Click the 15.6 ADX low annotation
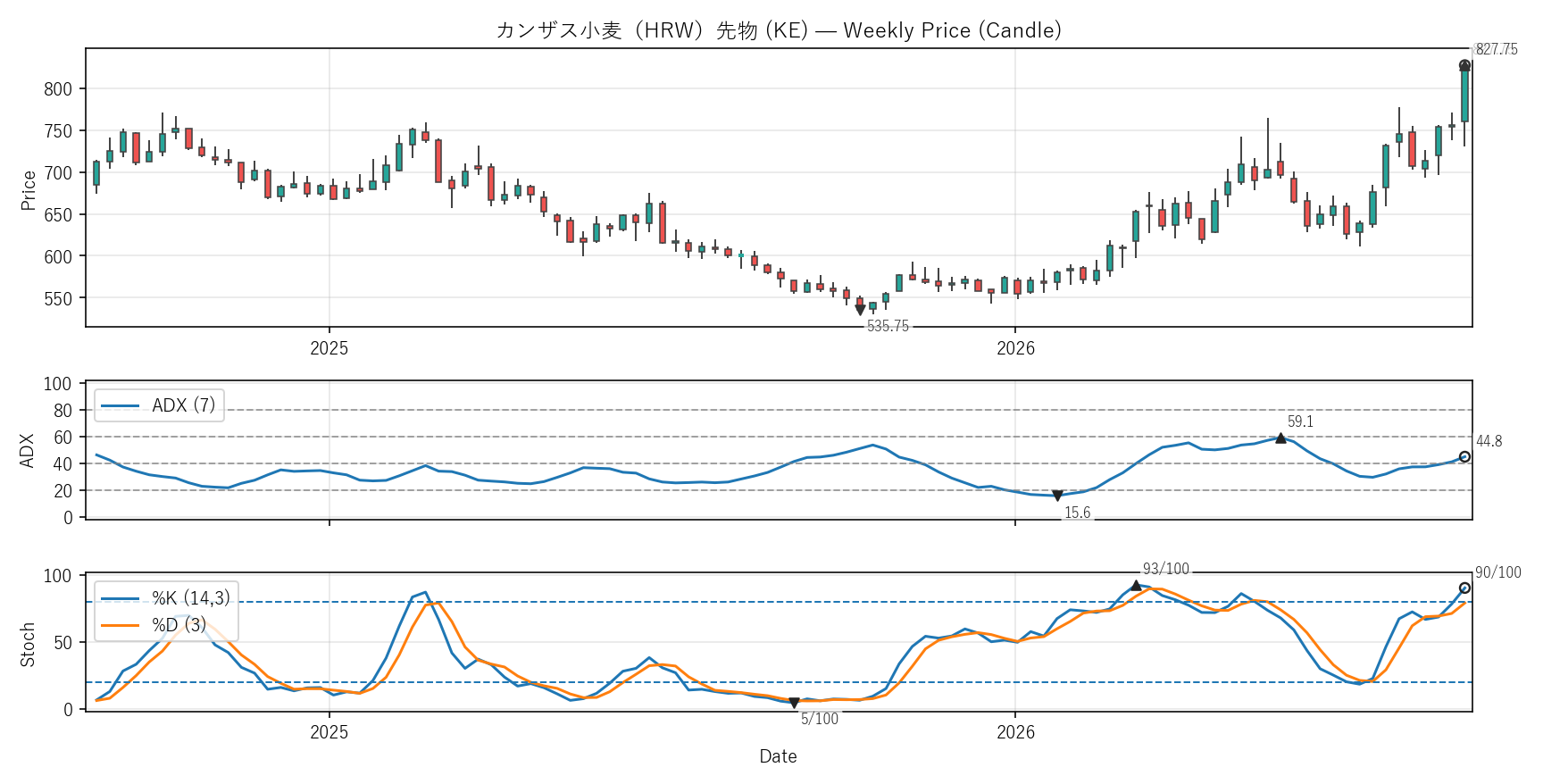 [1077, 513]
